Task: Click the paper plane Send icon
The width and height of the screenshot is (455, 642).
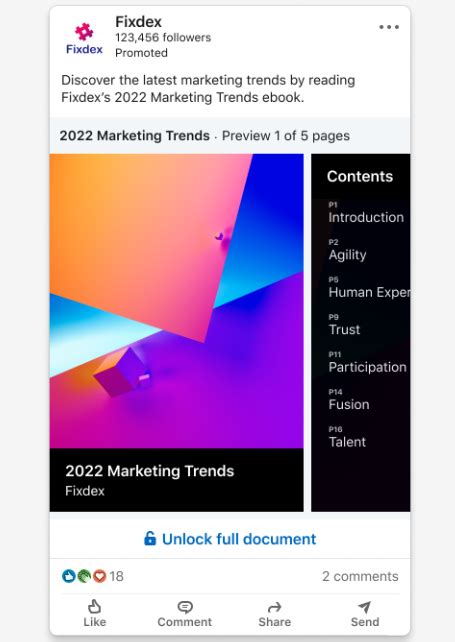Action: pyautogui.click(x=364, y=607)
